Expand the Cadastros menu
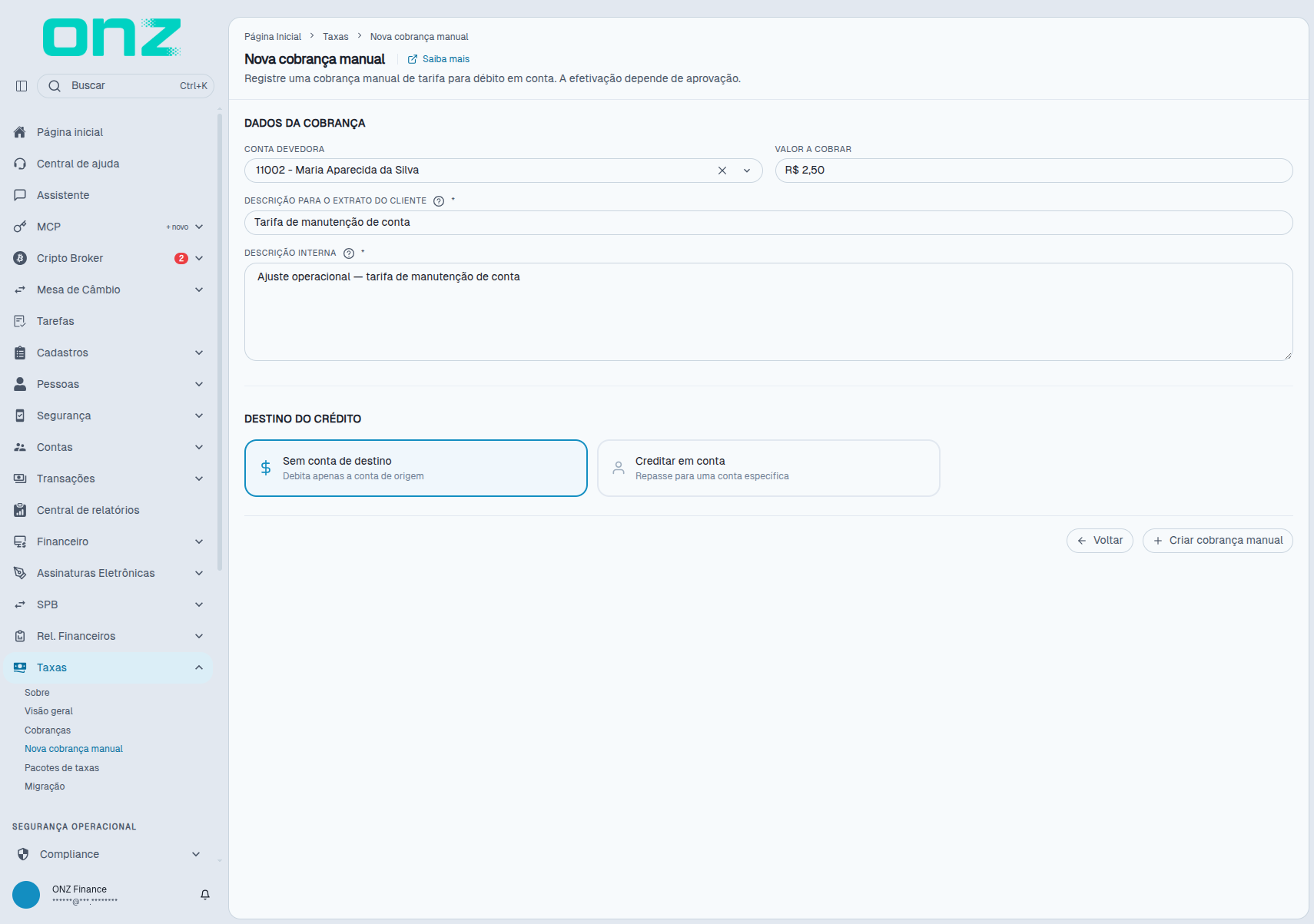 199,353
